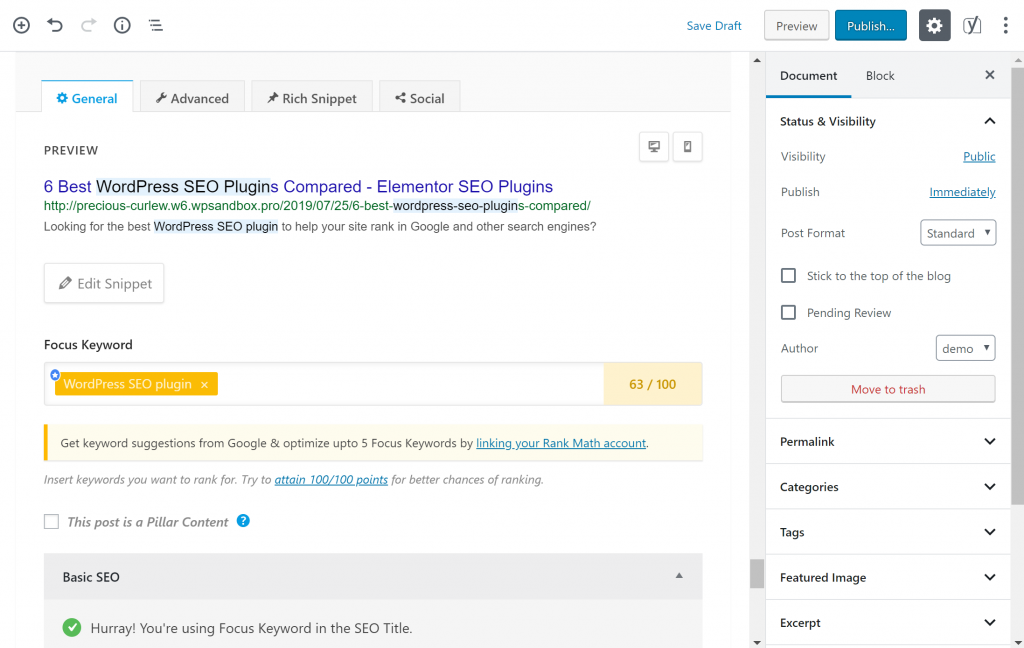
Task: Open the help icon beside Pillar Content
Action: click(243, 521)
